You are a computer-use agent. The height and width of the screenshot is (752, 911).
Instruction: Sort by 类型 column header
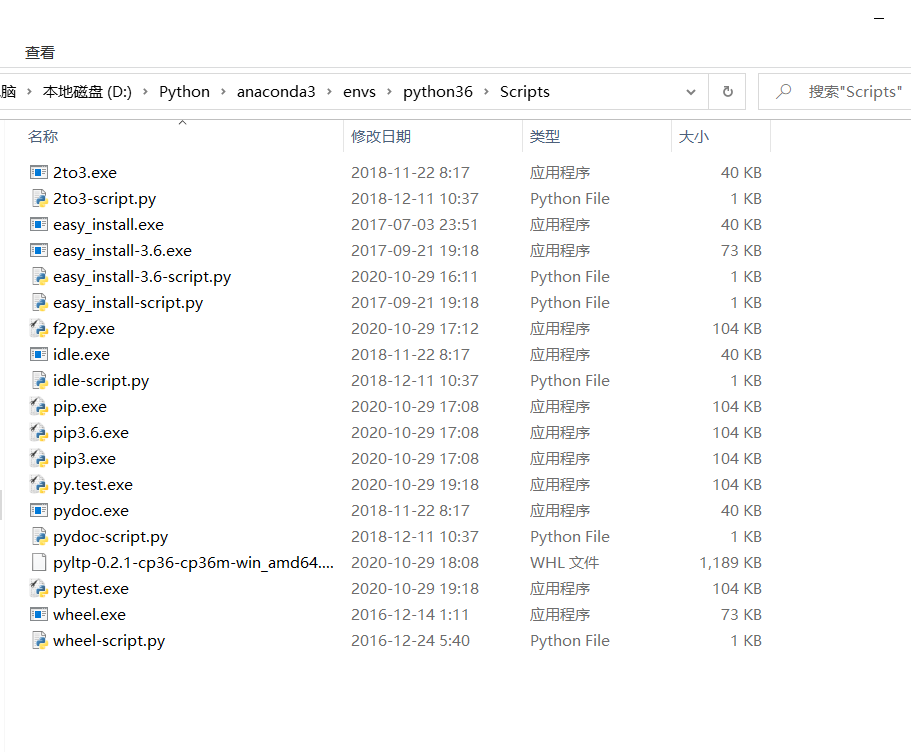pos(545,137)
